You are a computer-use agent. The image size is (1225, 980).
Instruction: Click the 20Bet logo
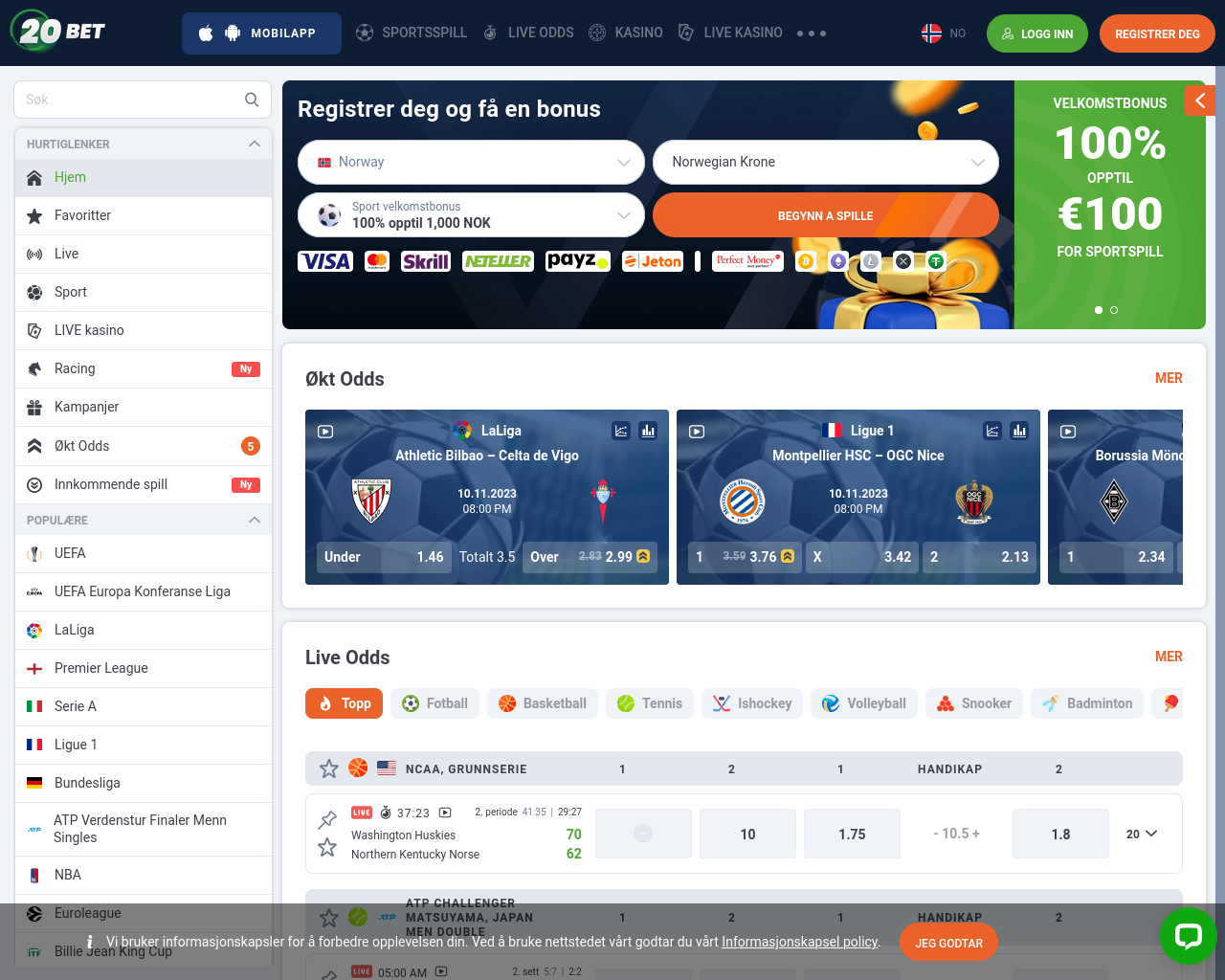coord(60,32)
